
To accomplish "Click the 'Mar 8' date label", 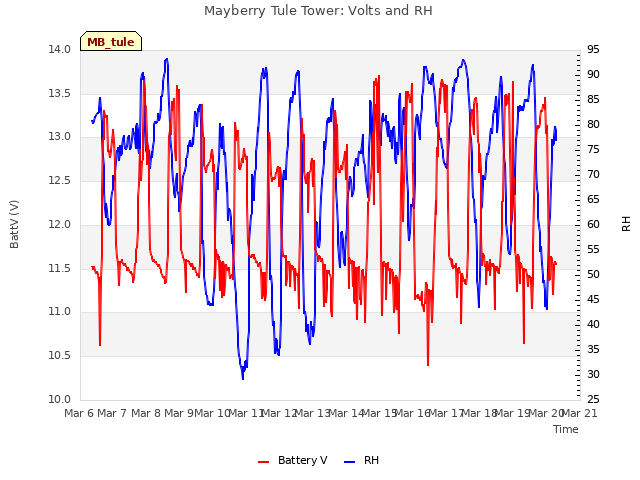I will click(146, 413).
